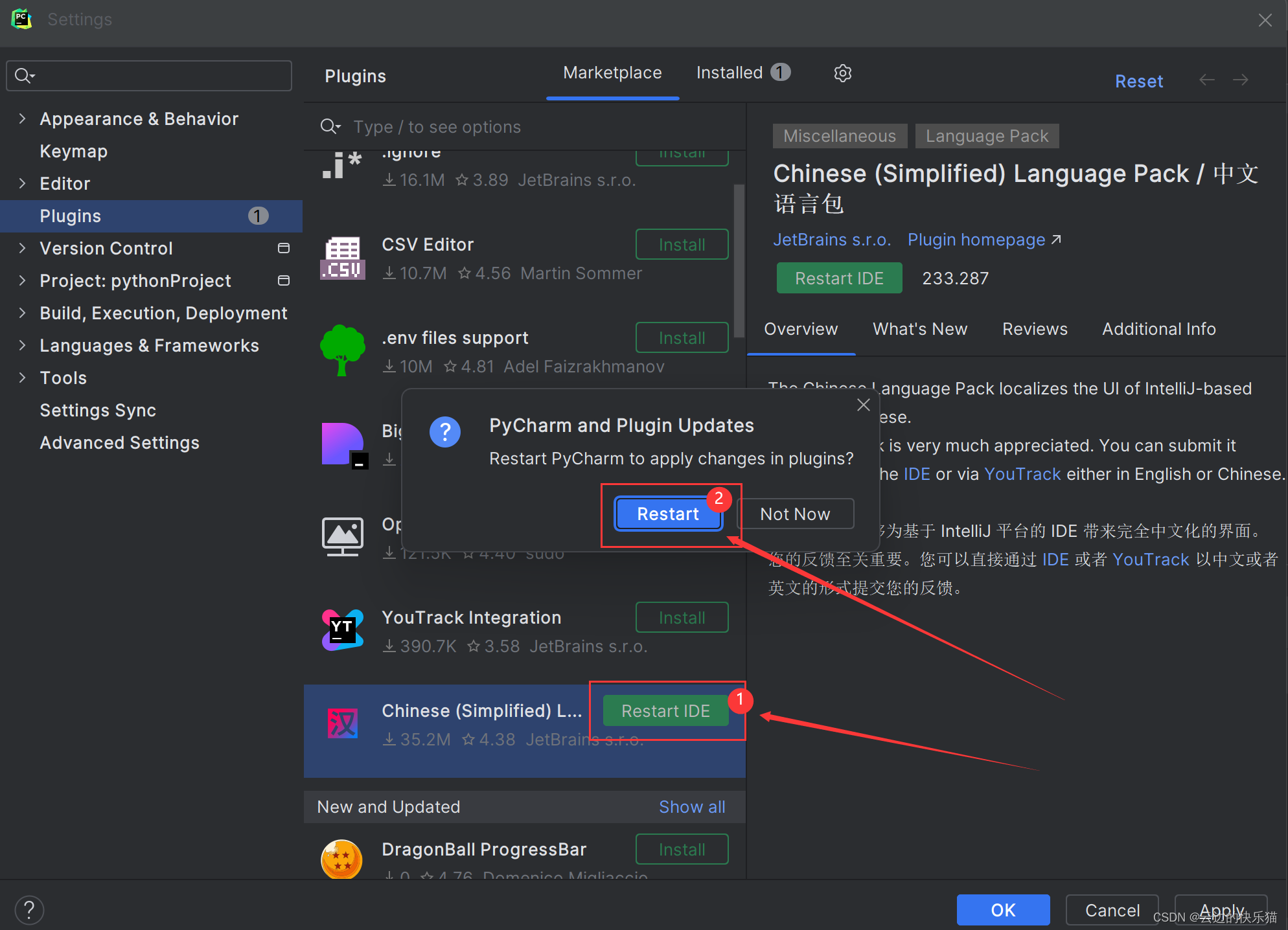Expand the Version Control section
Image resolution: width=1288 pixels, height=930 pixels.
[x=23, y=248]
